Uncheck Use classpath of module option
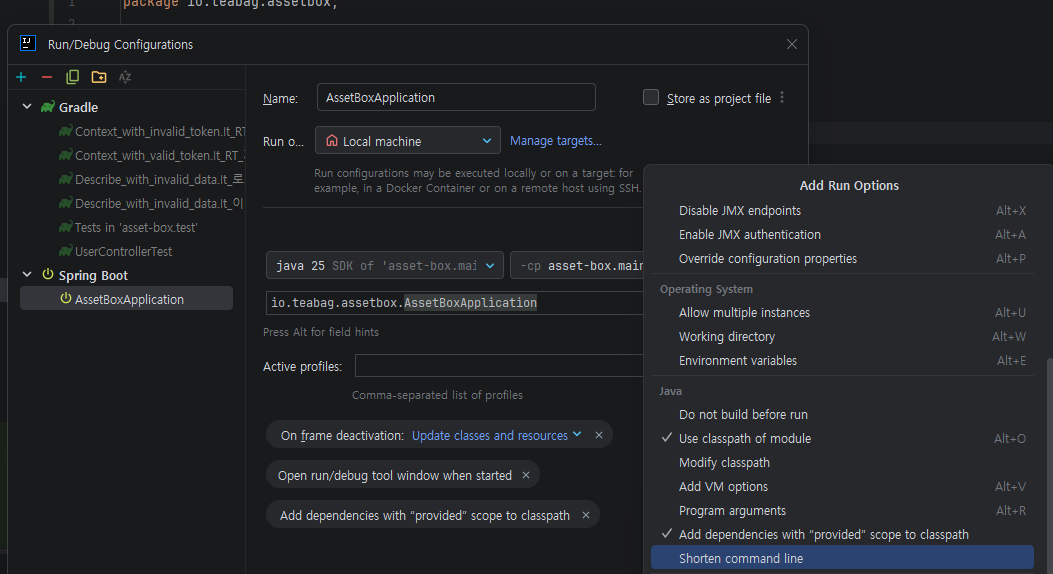The height and width of the screenshot is (574, 1053). [842, 439]
